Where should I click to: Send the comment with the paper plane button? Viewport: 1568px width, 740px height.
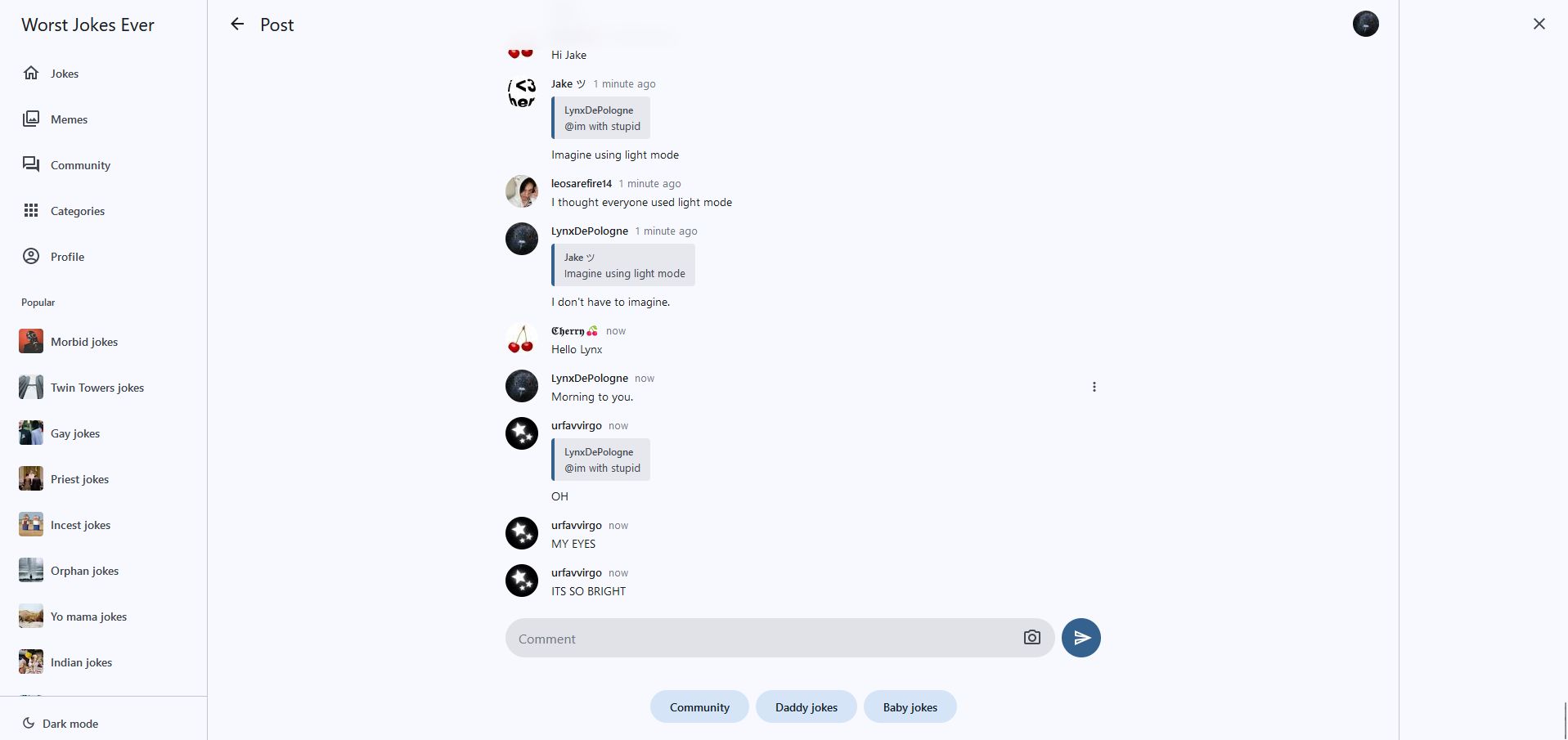[1081, 638]
